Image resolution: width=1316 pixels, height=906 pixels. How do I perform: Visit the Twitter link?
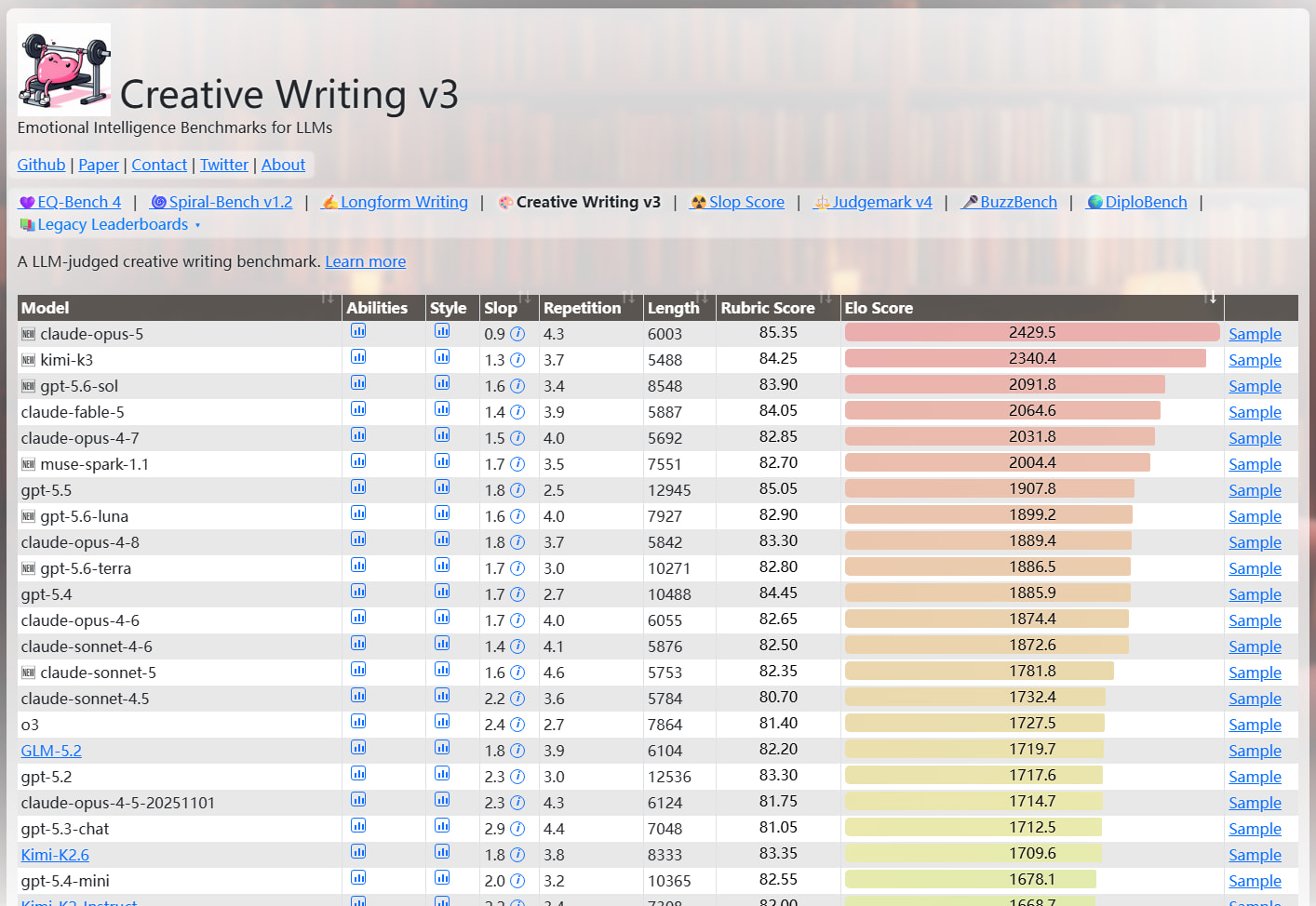(x=224, y=165)
